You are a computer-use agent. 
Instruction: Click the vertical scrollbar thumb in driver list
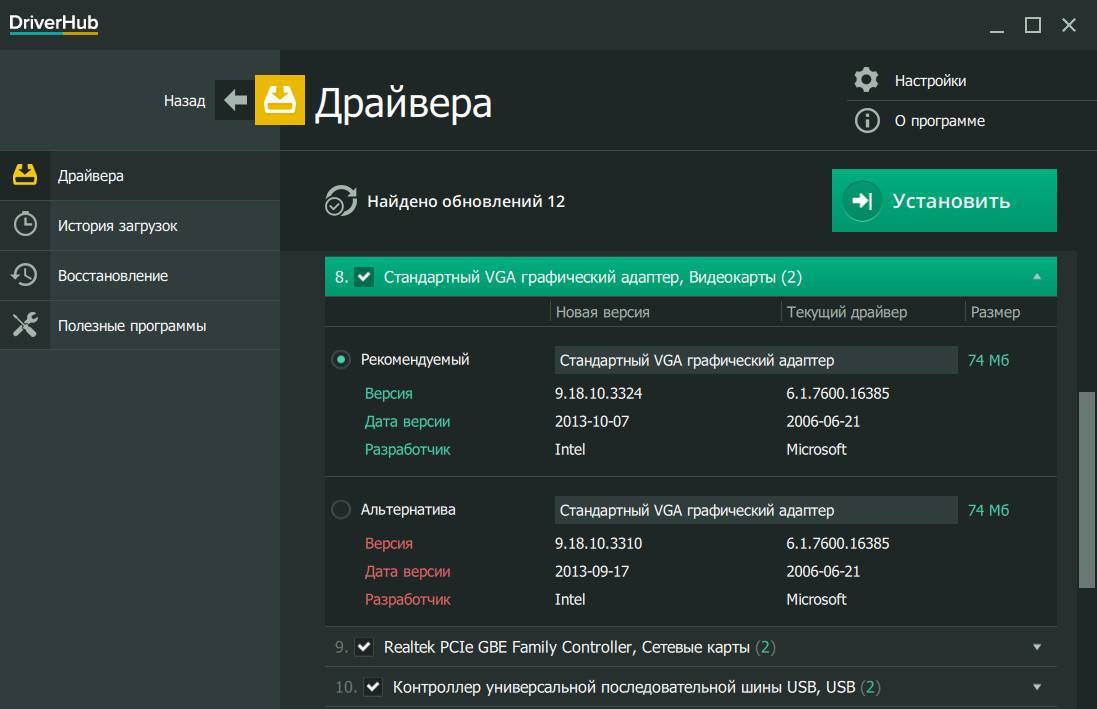(1086, 490)
